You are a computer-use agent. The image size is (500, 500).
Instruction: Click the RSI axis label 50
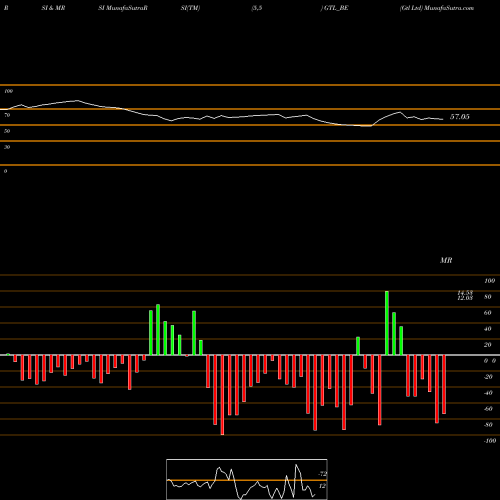pyautogui.click(x=7, y=131)
